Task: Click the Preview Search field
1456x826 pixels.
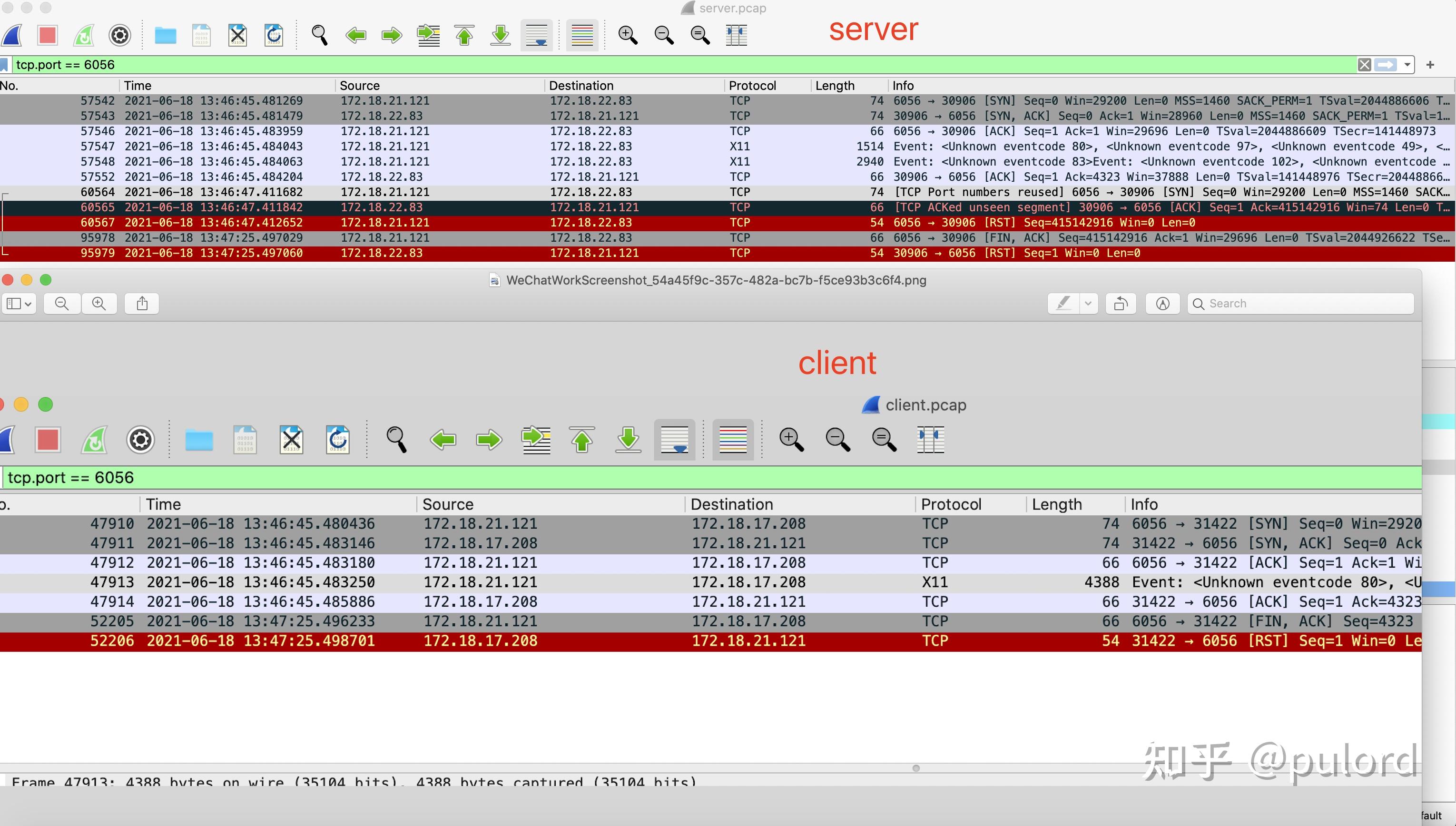Action: [x=1300, y=304]
